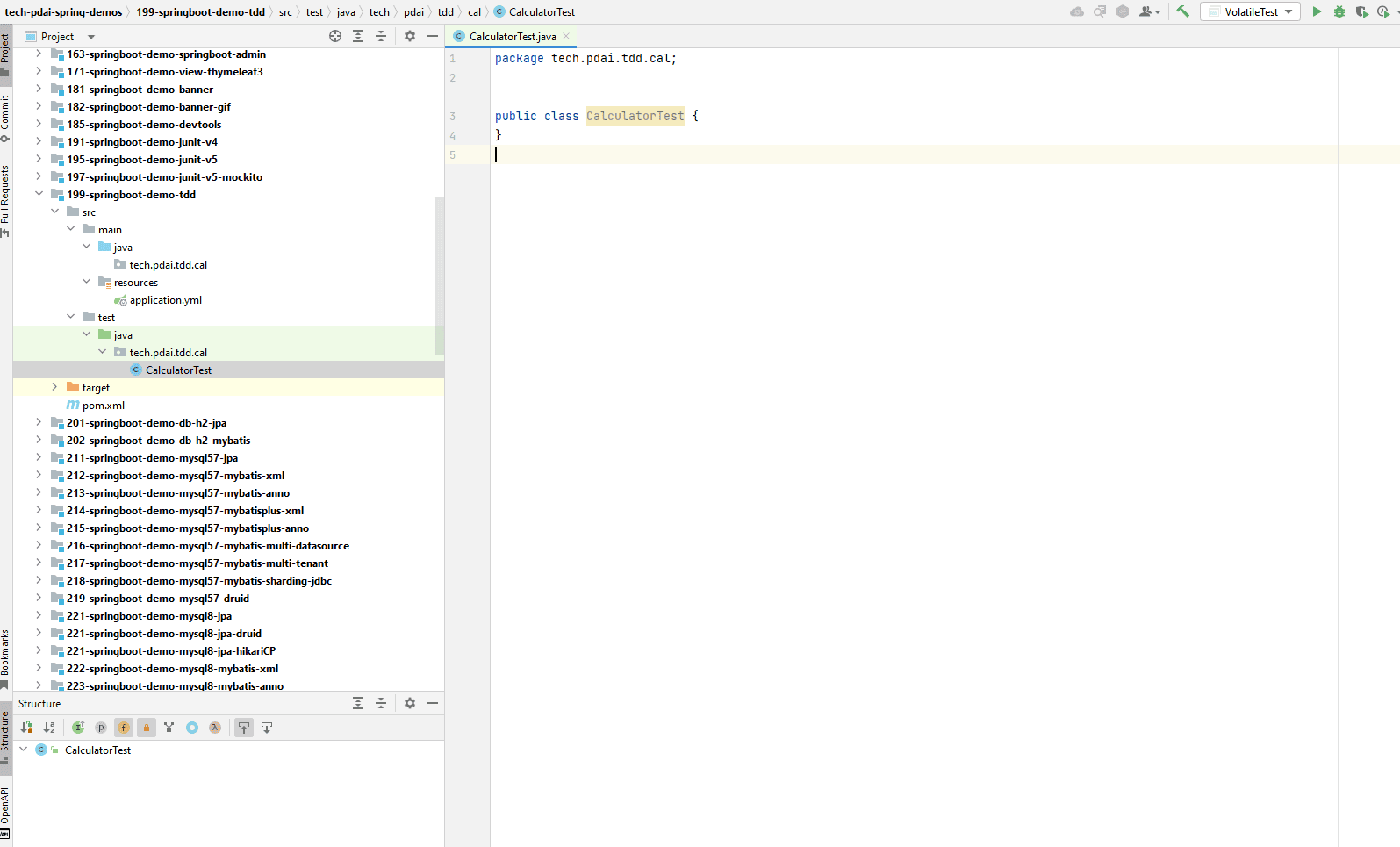Expand all in the Project panel toolbar
This screenshot has width=1400, height=847.
358,36
